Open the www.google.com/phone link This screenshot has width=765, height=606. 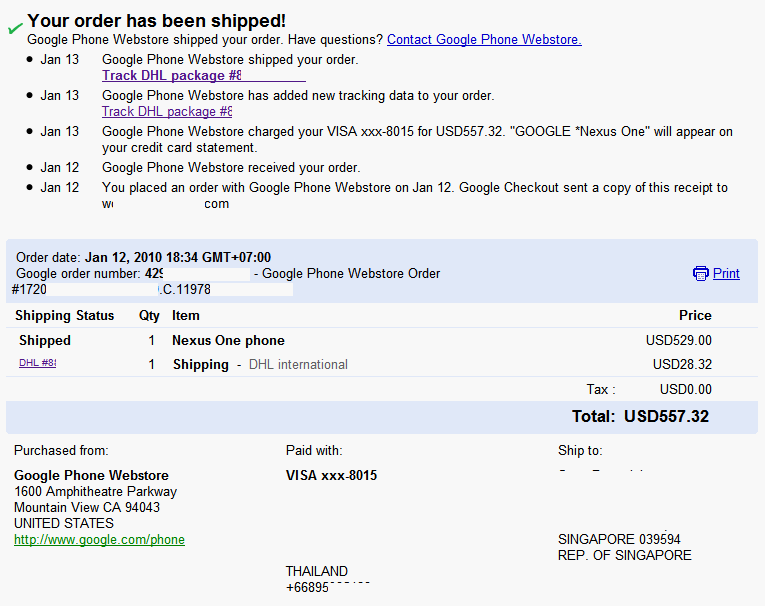point(99,540)
